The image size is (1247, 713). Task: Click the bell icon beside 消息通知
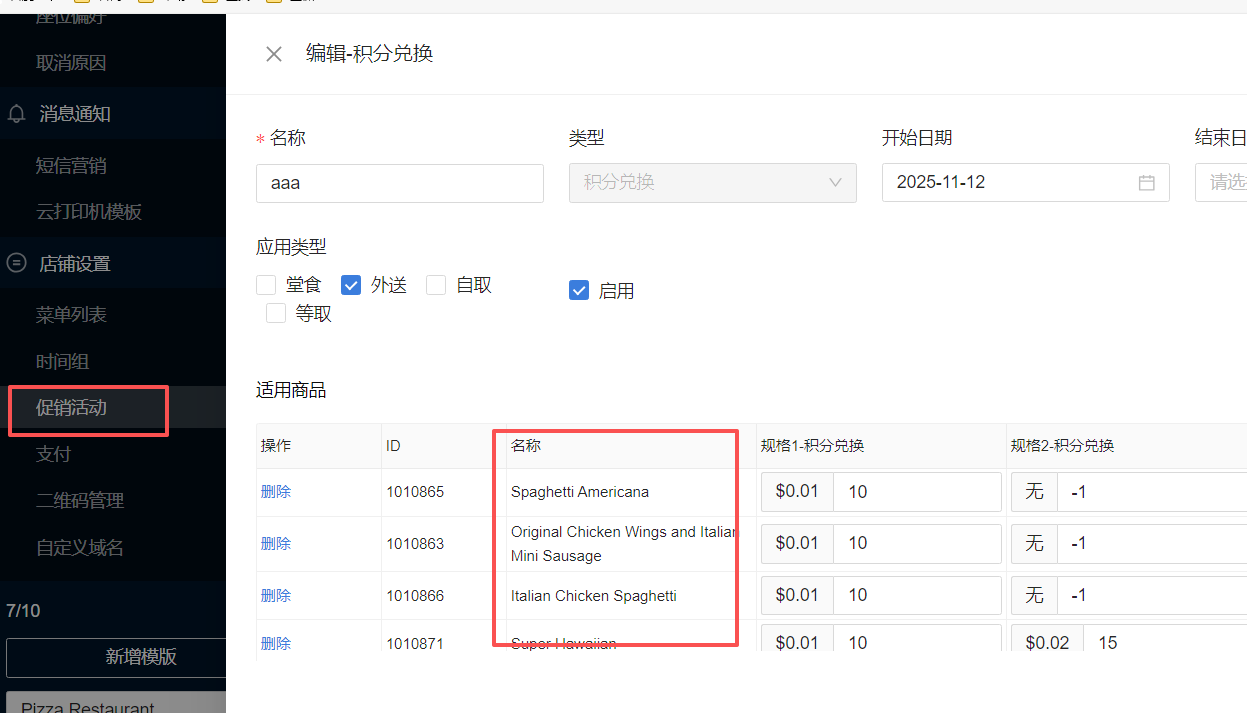[17, 114]
